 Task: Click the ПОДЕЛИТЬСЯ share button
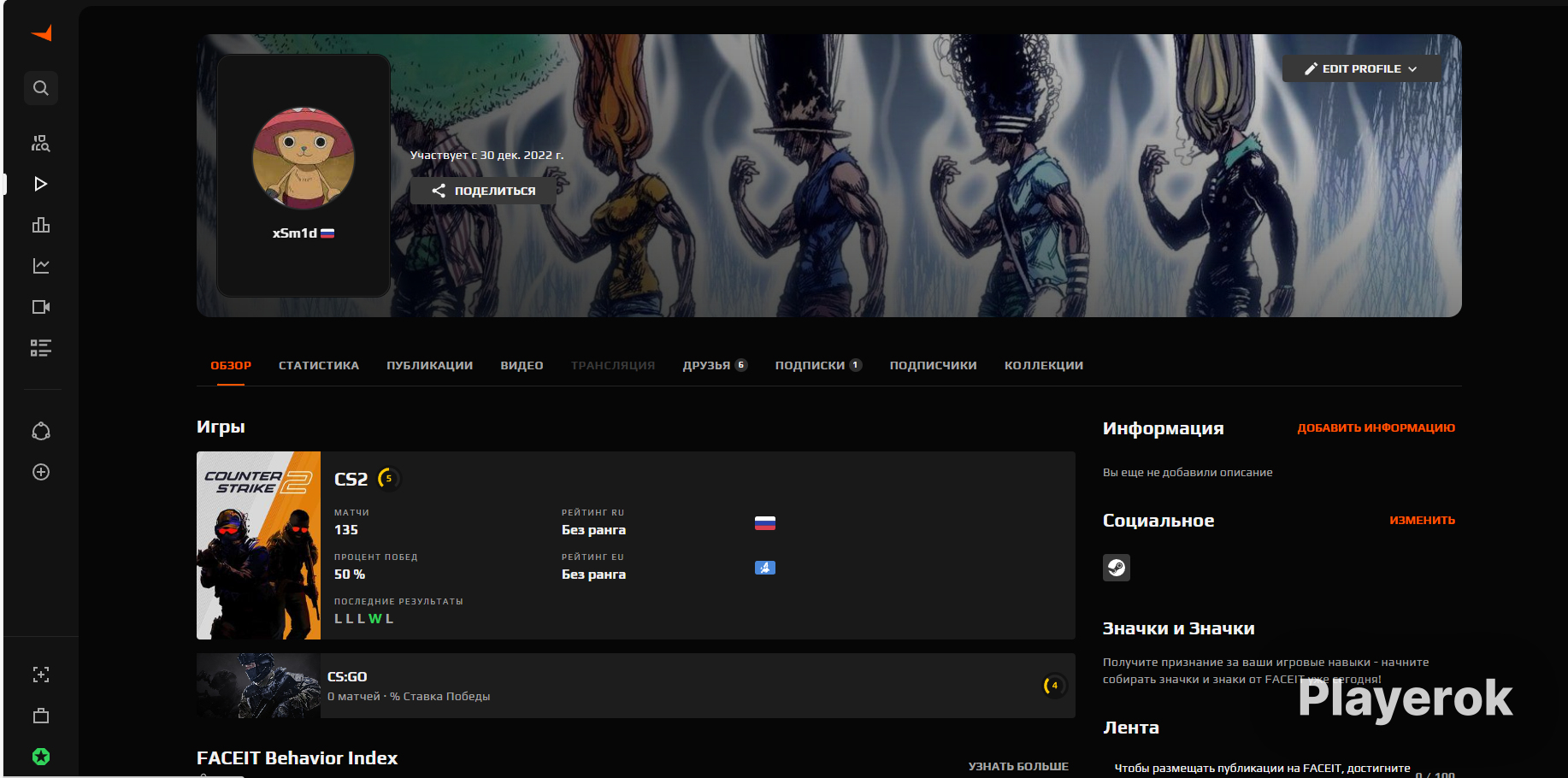(x=483, y=191)
